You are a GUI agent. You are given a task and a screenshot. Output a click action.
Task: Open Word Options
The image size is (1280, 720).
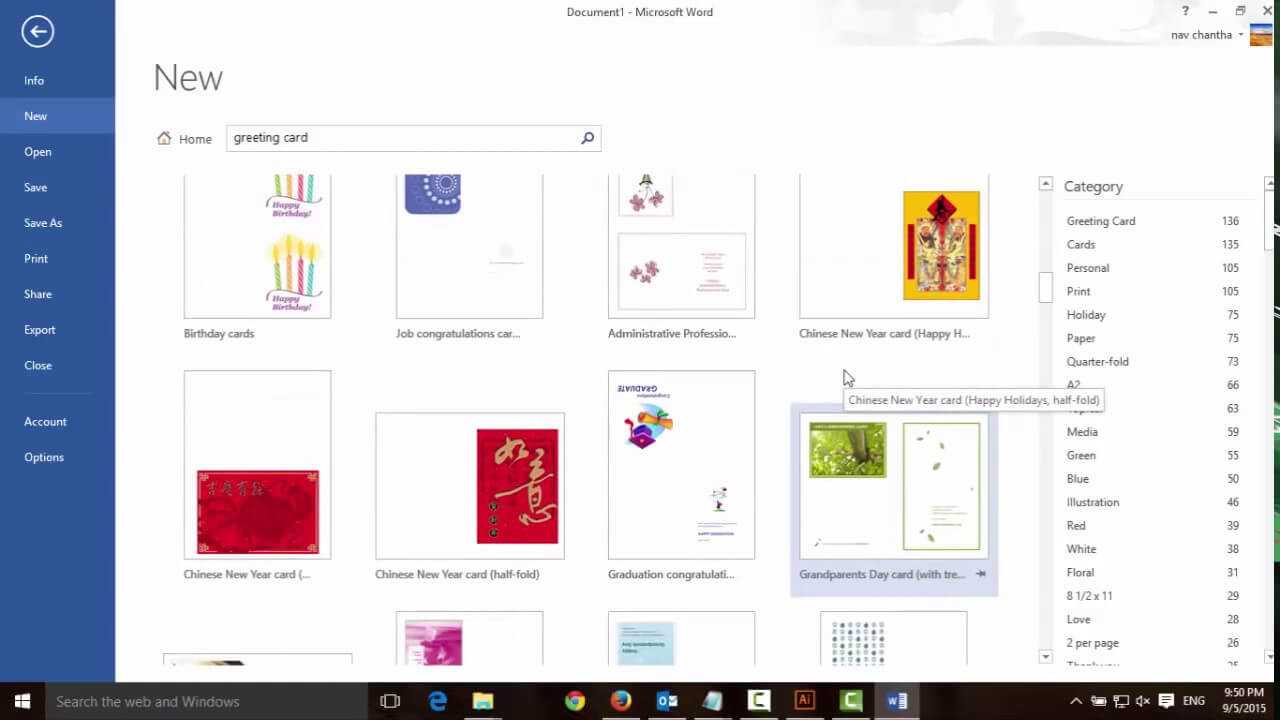(57, 457)
